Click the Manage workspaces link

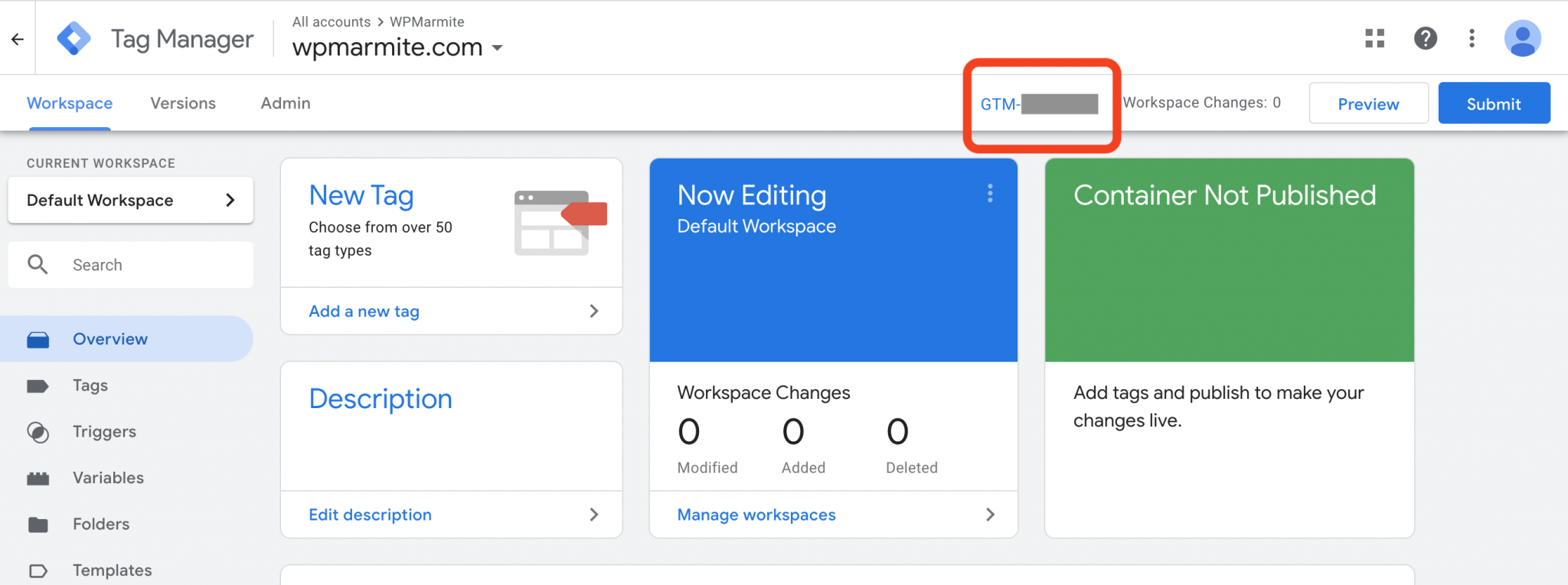pos(756,515)
